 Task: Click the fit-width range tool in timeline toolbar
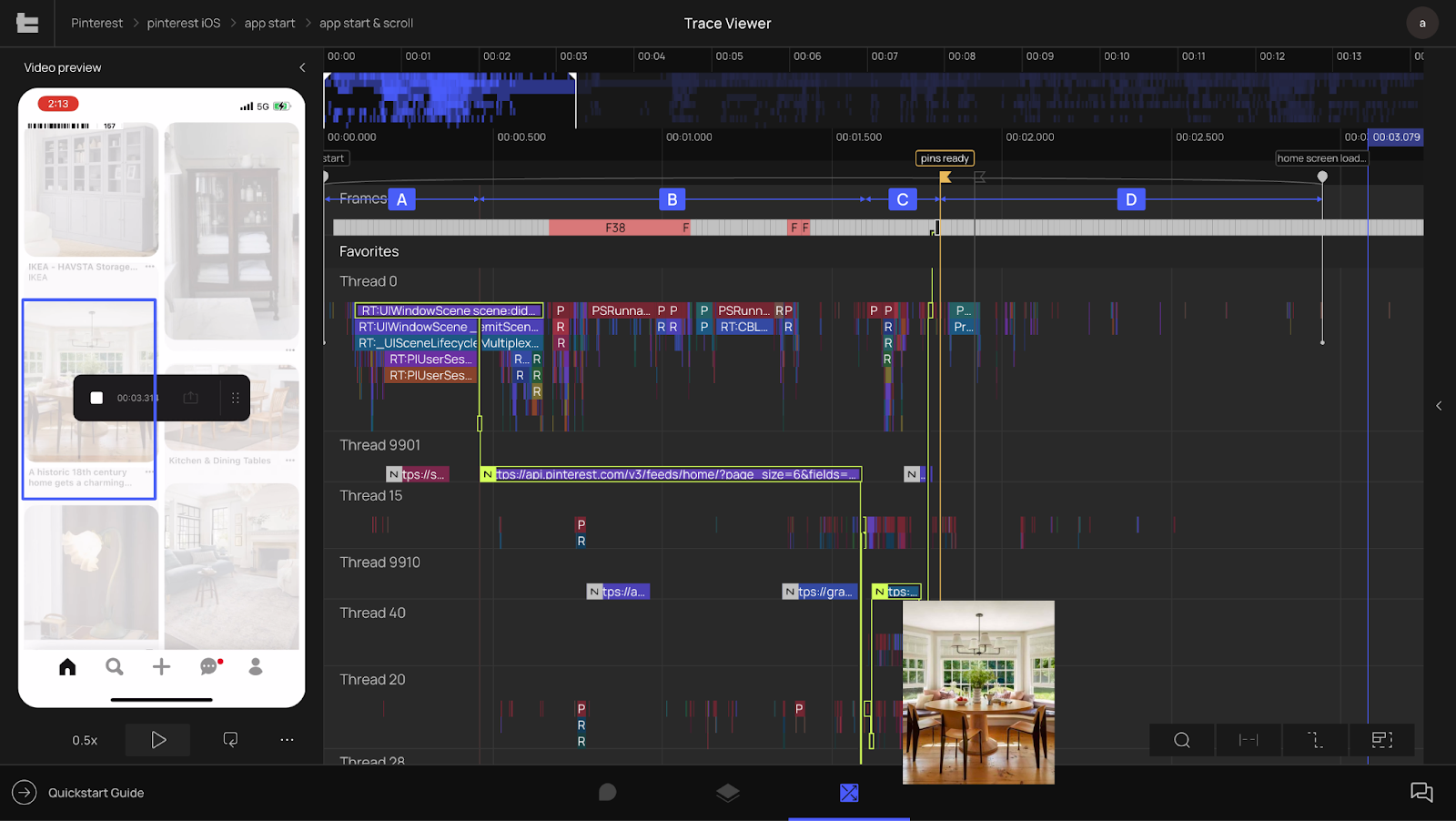(x=1249, y=740)
